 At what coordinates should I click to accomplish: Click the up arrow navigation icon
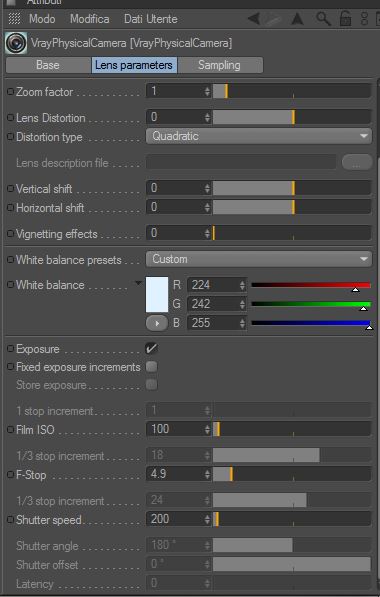point(297,18)
